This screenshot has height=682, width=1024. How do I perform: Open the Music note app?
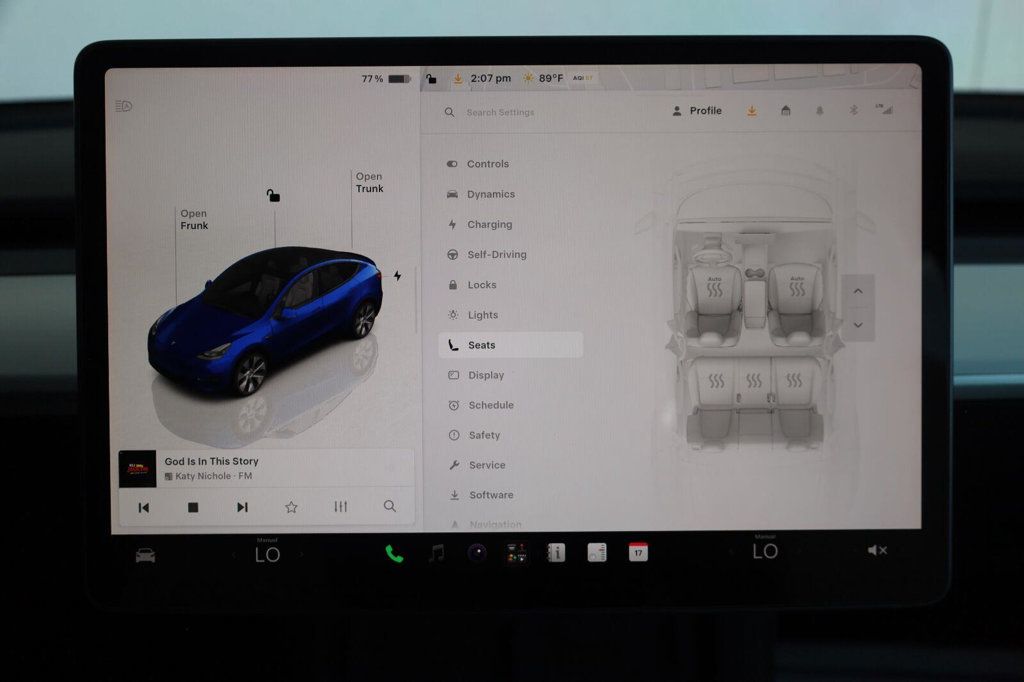point(436,553)
